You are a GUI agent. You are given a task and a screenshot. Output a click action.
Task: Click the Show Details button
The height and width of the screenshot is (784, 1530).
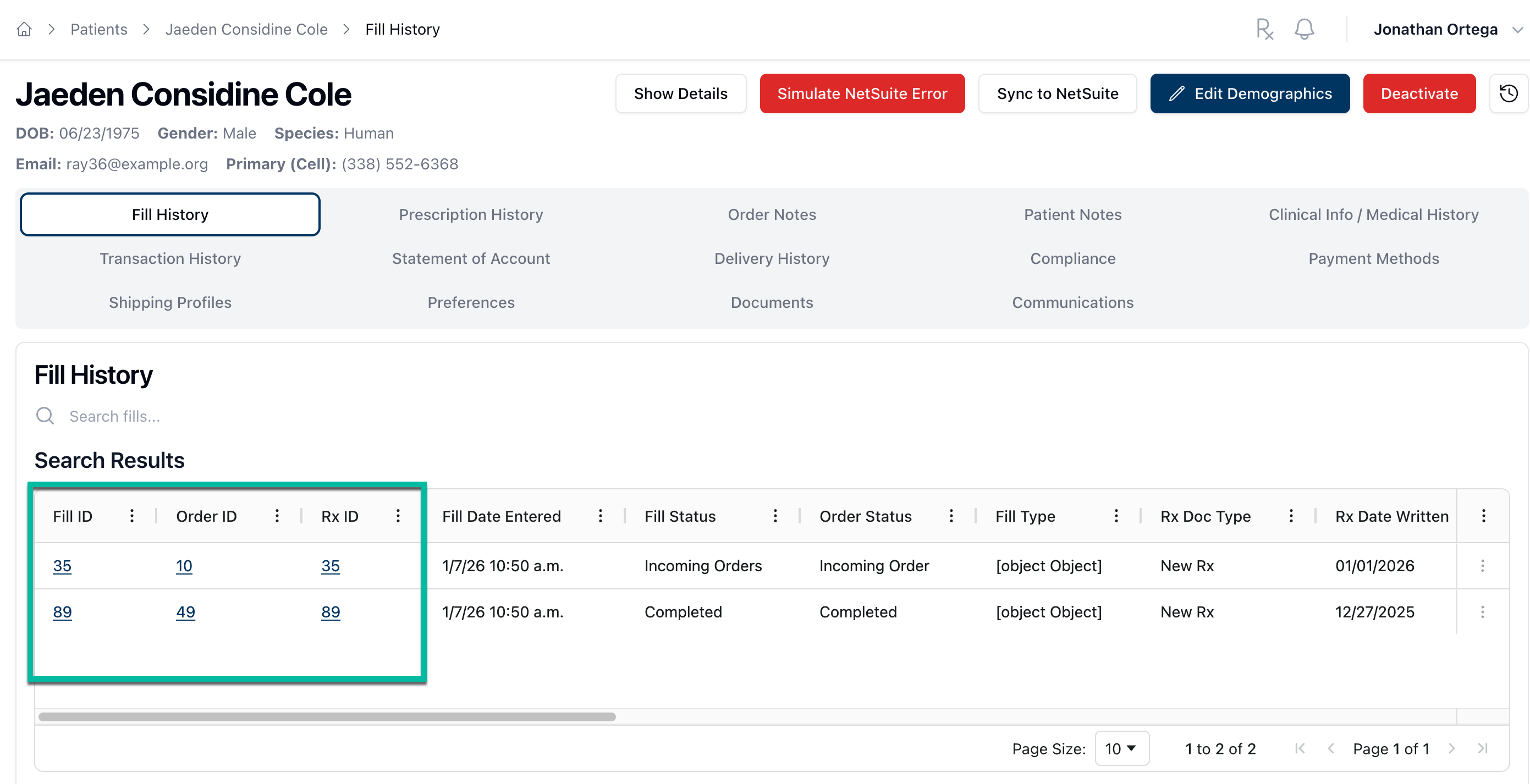pyautogui.click(x=681, y=93)
